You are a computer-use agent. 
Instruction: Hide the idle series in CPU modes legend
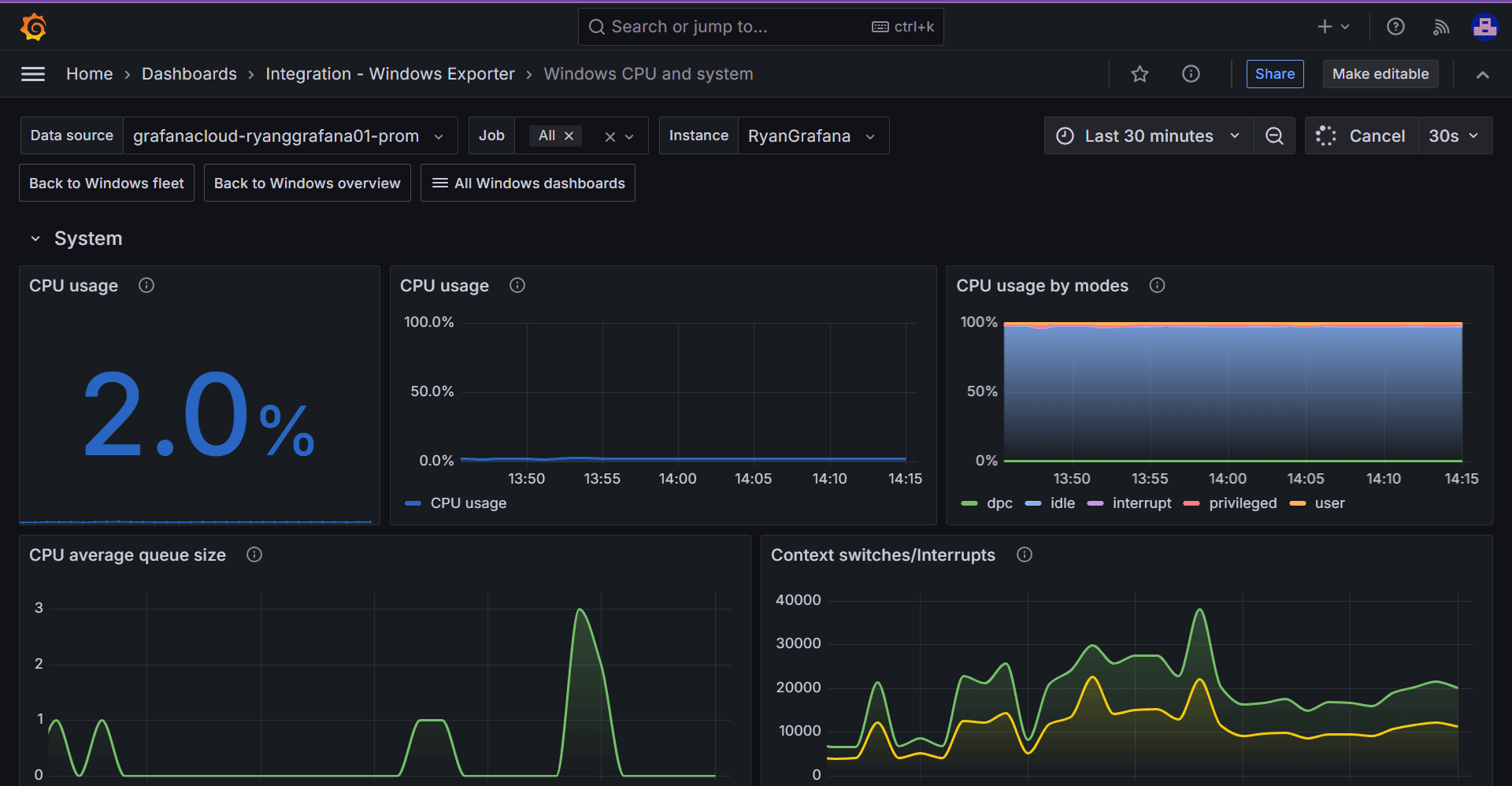[x=1062, y=503]
